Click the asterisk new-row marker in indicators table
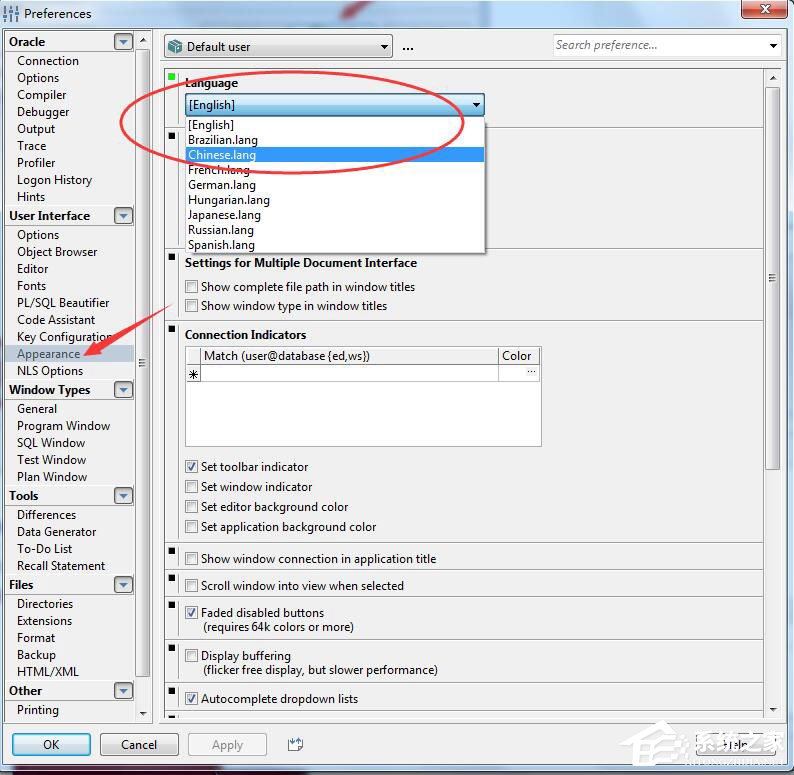The image size is (794, 775). pos(193,375)
